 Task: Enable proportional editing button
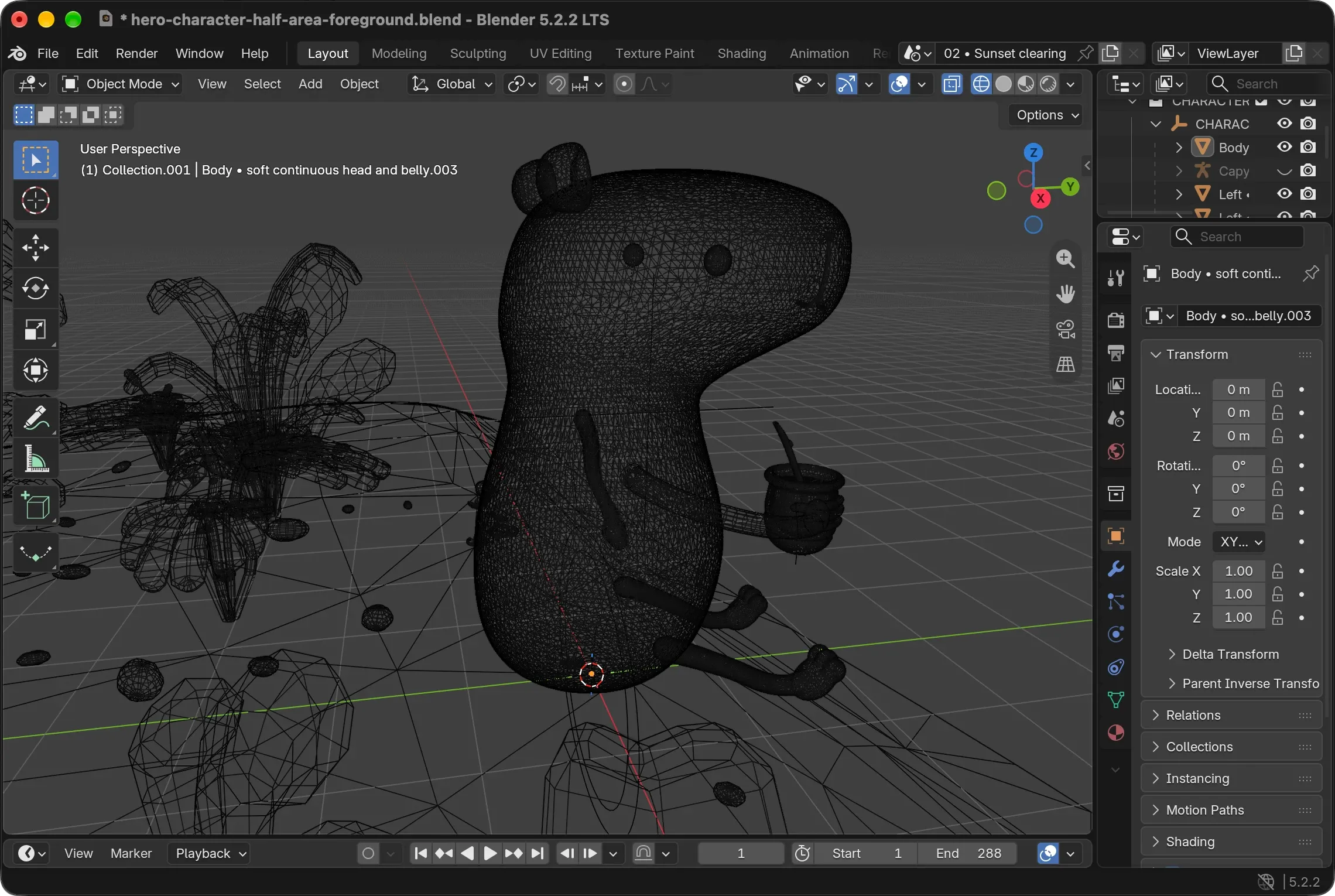[624, 84]
